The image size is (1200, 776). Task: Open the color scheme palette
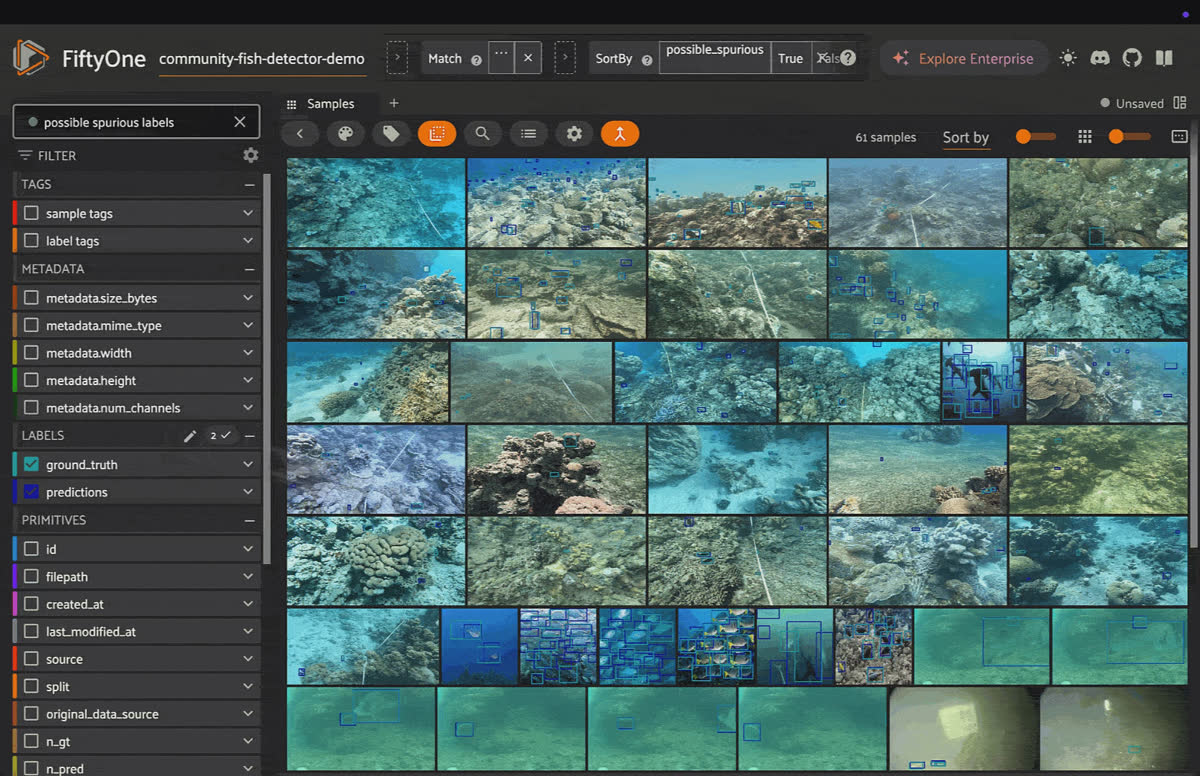(345, 133)
